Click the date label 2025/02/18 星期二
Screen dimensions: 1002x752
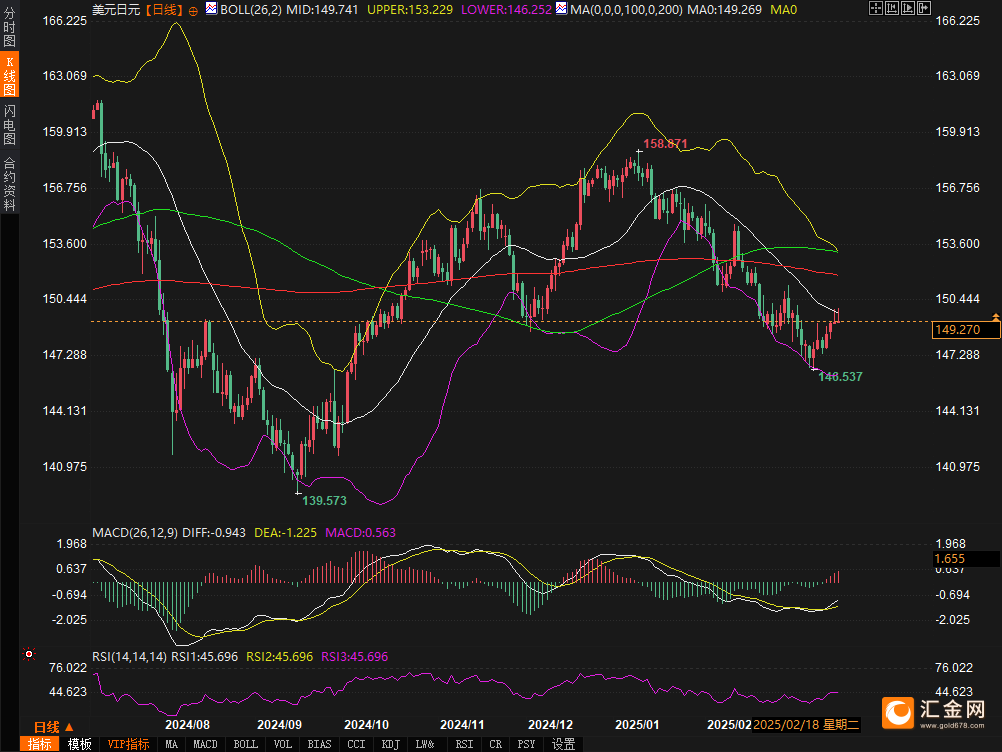(806, 725)
